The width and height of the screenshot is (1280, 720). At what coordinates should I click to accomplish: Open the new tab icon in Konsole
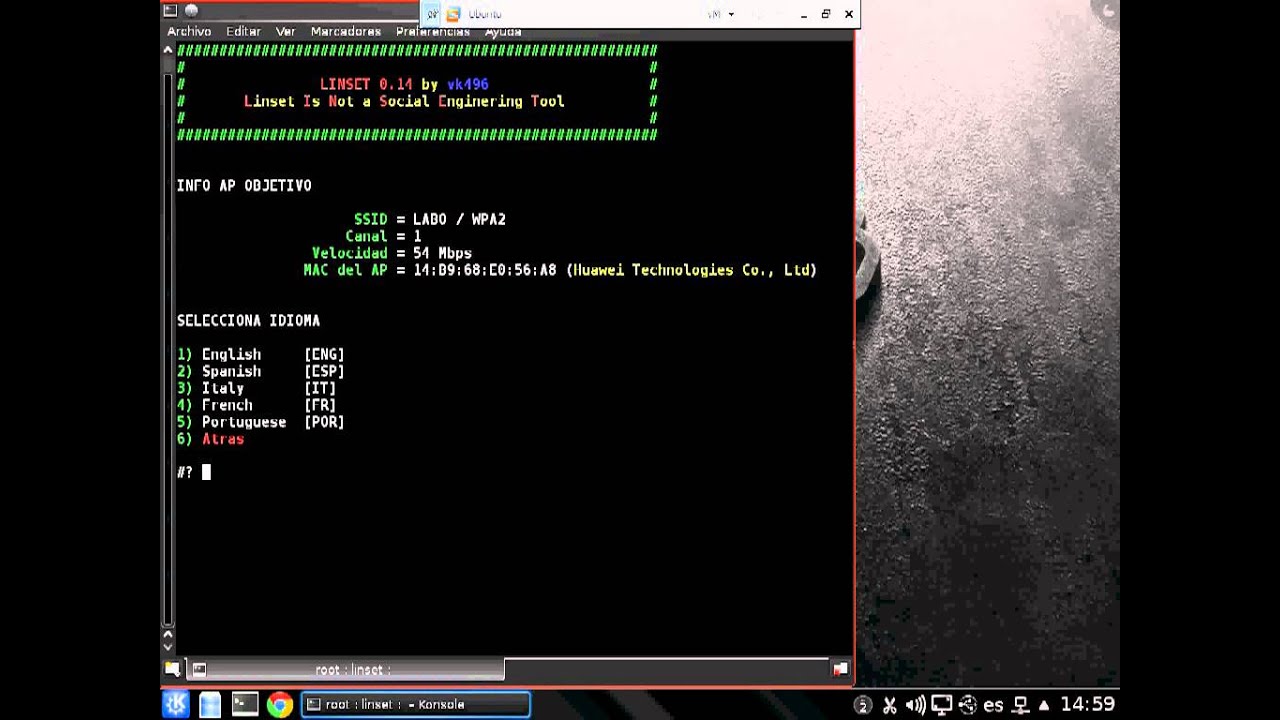pyautogui.click(x=172, y=669)
